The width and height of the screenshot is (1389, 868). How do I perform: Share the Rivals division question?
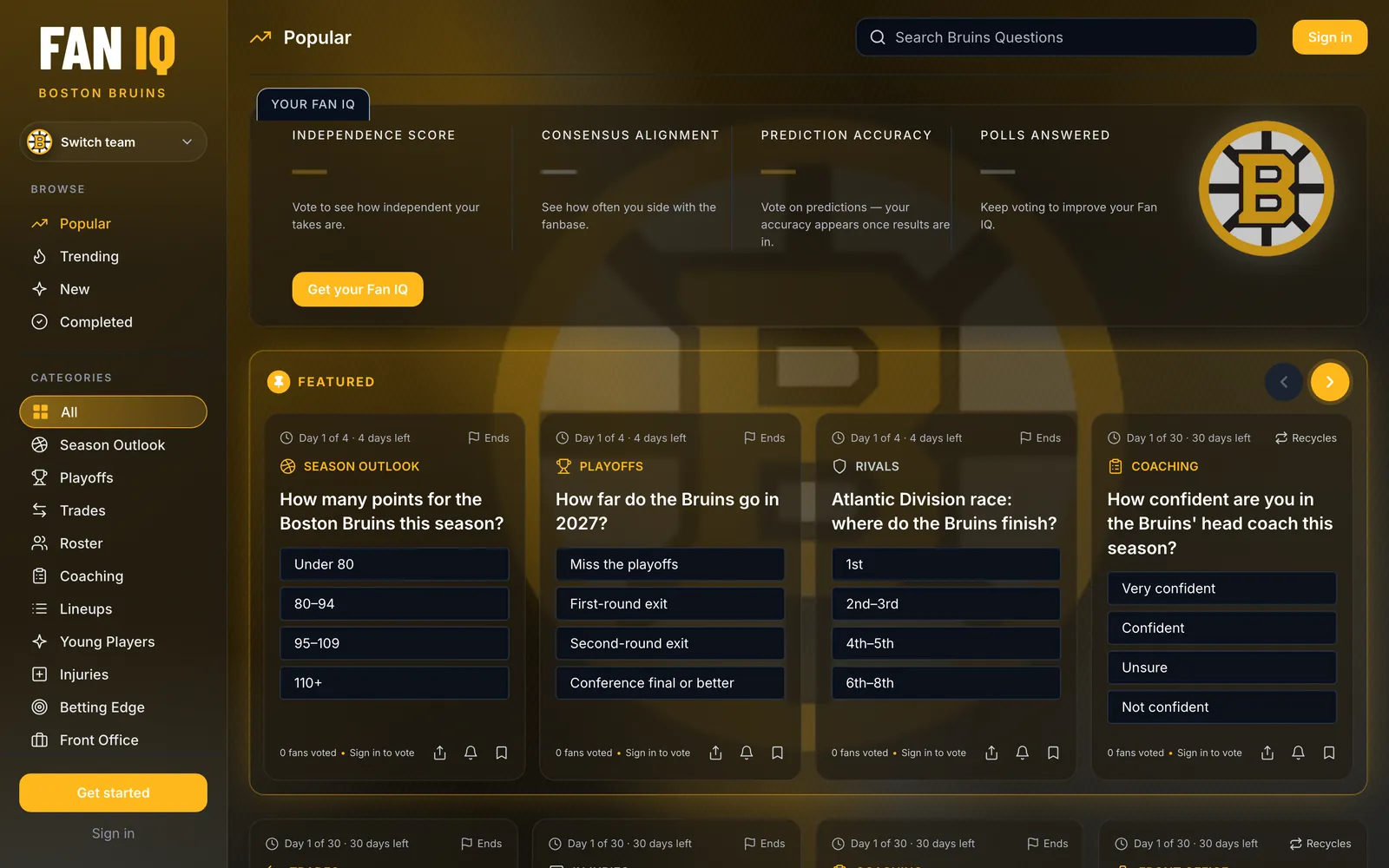[x=991, y=753]
